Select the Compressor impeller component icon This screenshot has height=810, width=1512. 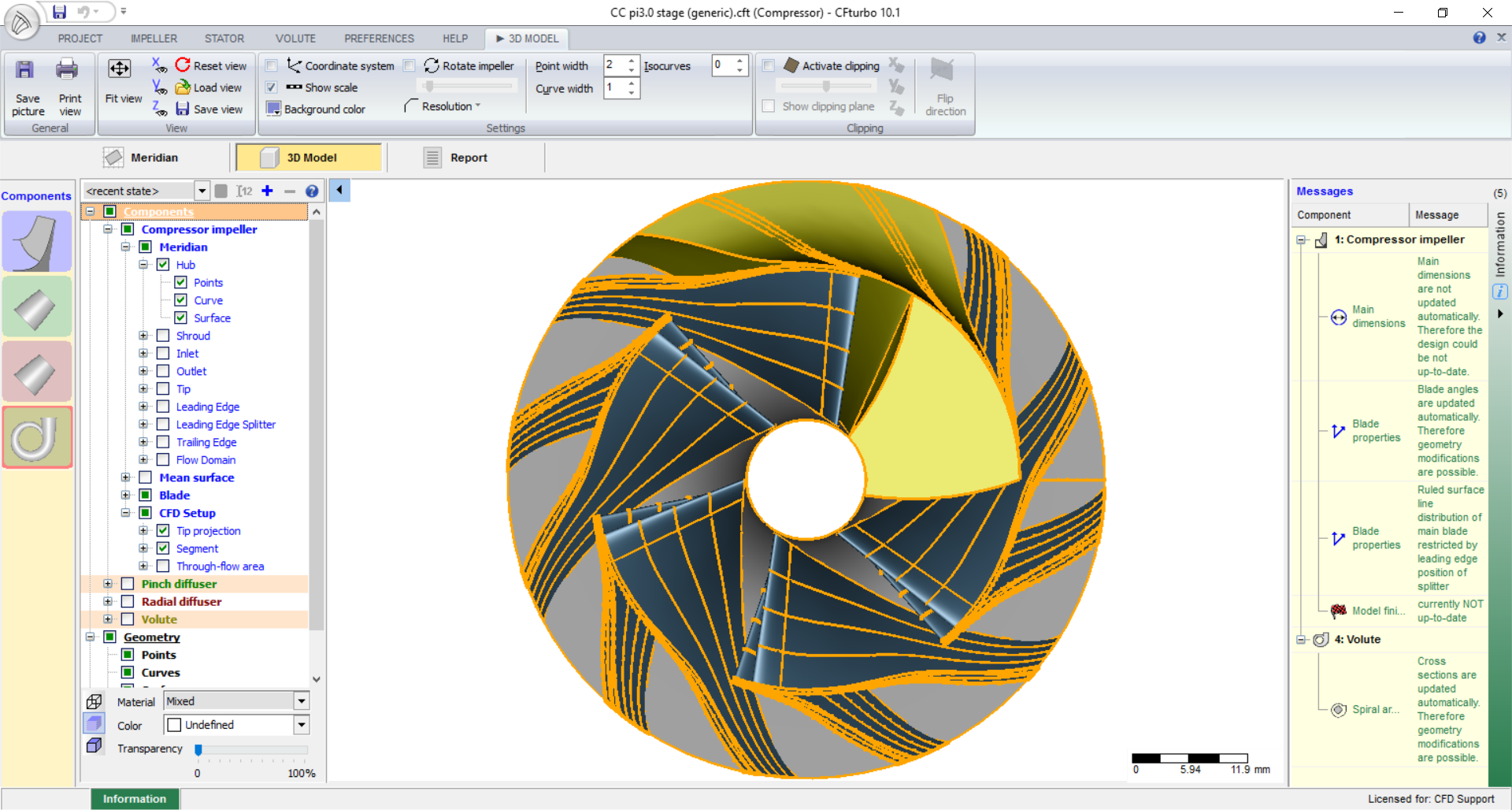[x=37, y=243]
